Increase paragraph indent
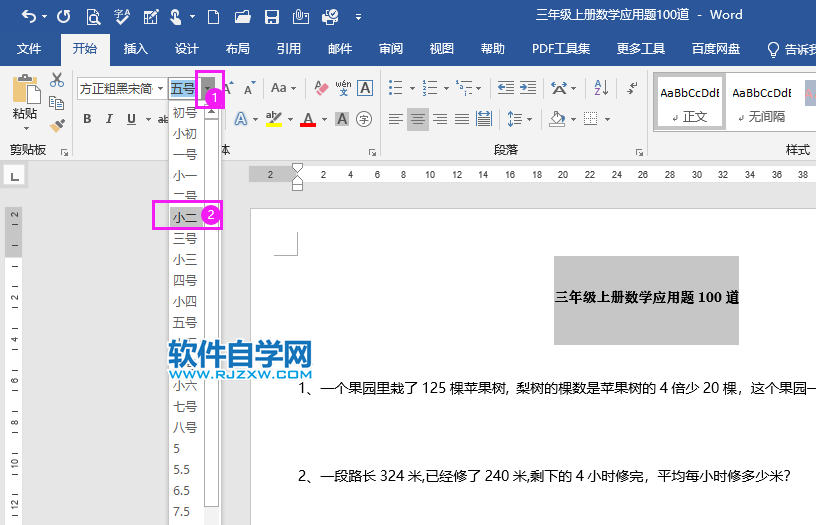Viewport: 816px width, 525px height. 528,87
